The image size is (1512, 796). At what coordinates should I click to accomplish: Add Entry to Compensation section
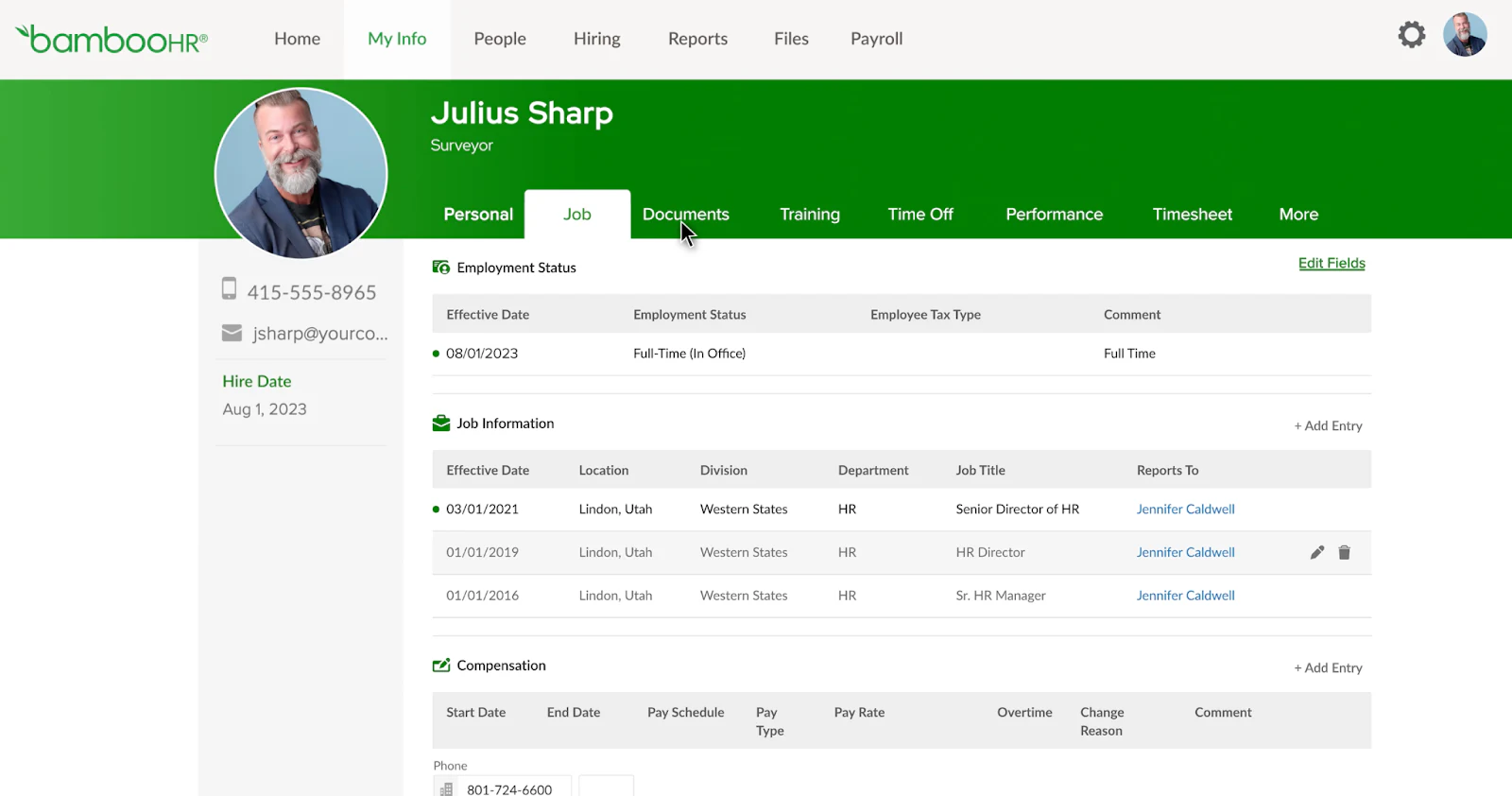pyautogui.click(x=1328, y=667)
